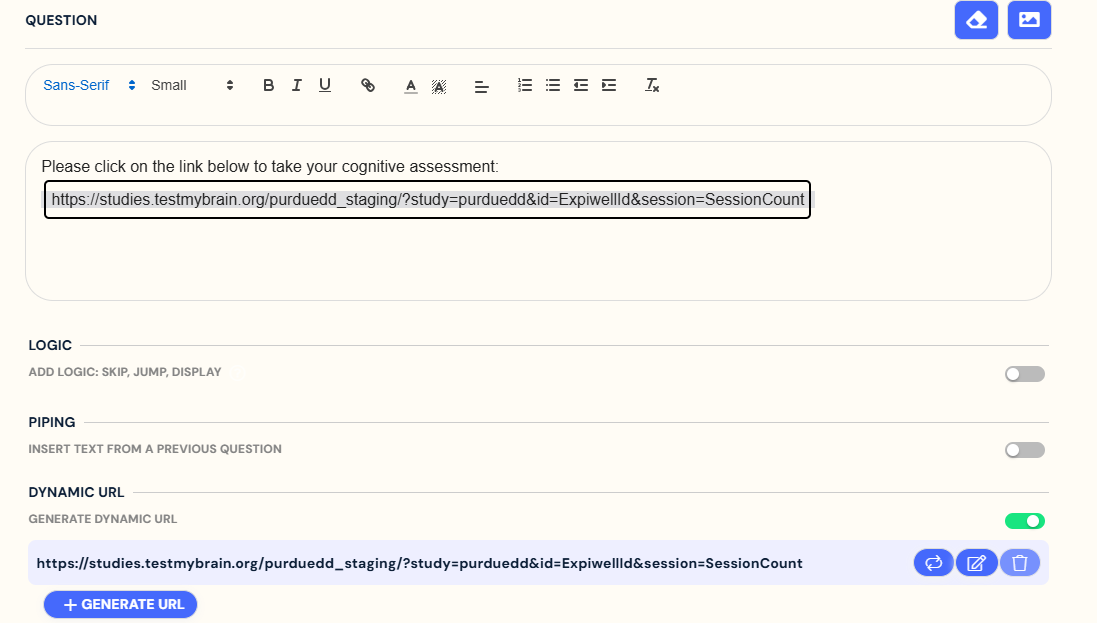Insert a hyperlink with the link icon
Image resolution: width=1097 pixels, height=623 pixels.
tap(368, 85)
